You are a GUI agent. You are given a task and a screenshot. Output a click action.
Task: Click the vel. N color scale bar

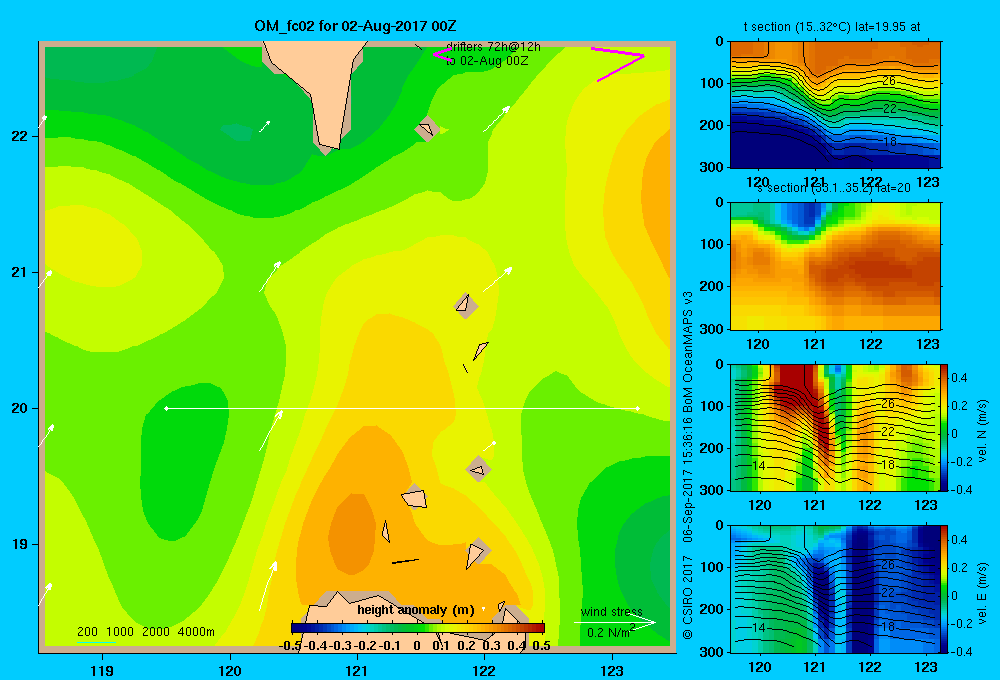(x=945, y=427)
